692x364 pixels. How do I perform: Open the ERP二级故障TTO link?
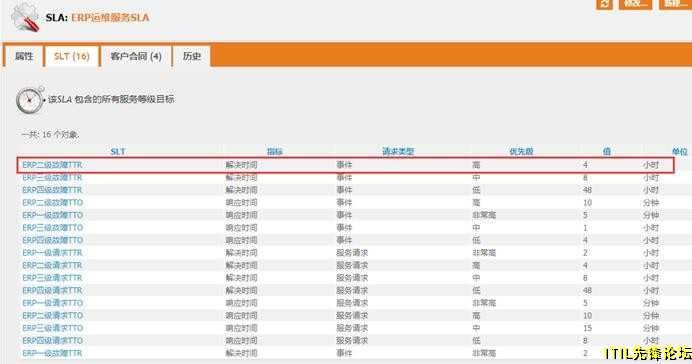click(x=53, y=203)
